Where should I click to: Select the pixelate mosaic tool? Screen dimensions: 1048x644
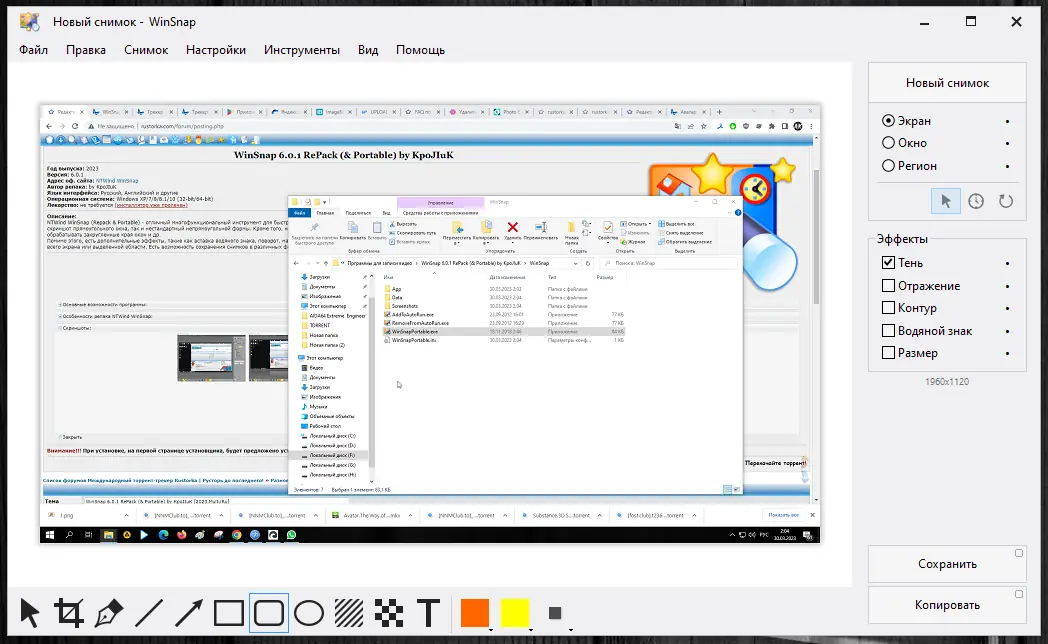(x=388, y=613)
